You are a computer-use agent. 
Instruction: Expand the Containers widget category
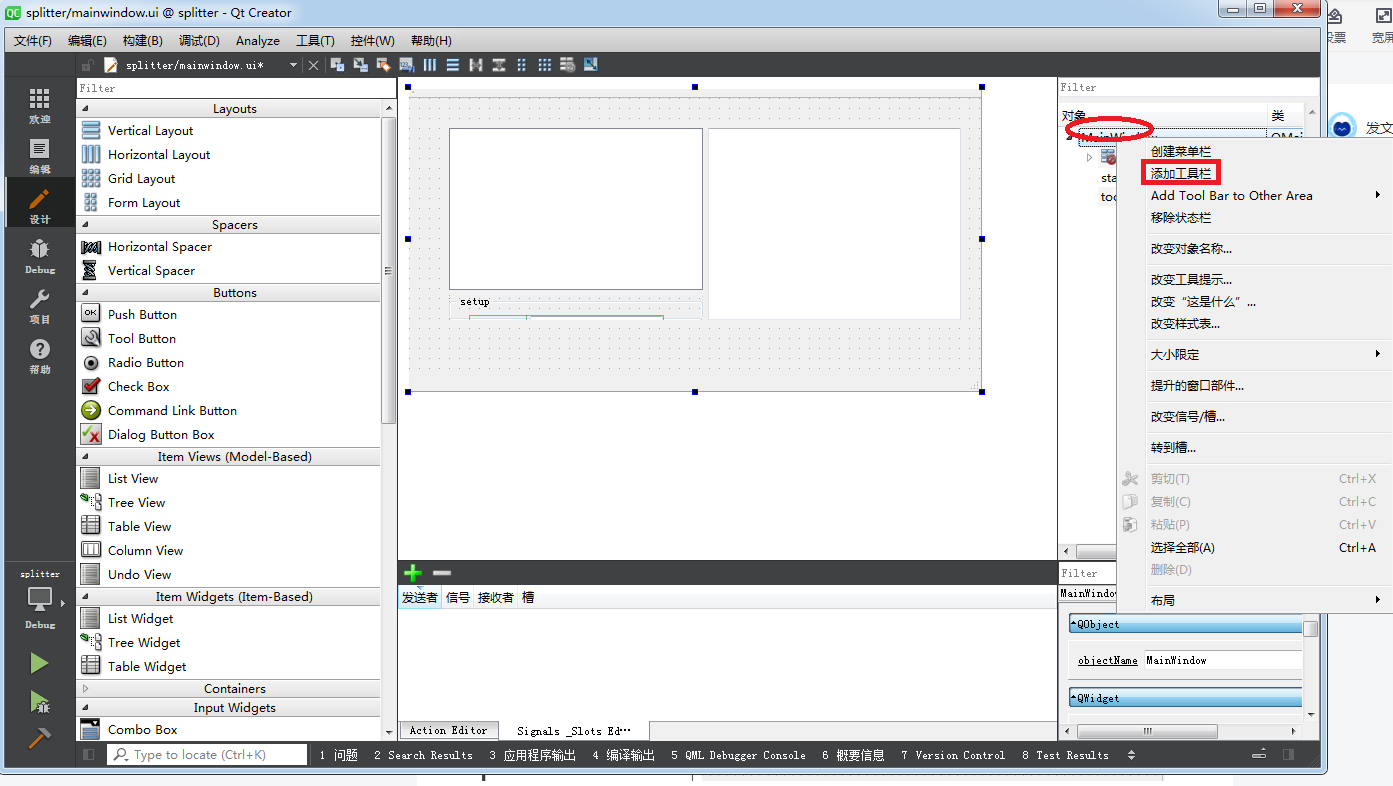click(x=85, y=689)
